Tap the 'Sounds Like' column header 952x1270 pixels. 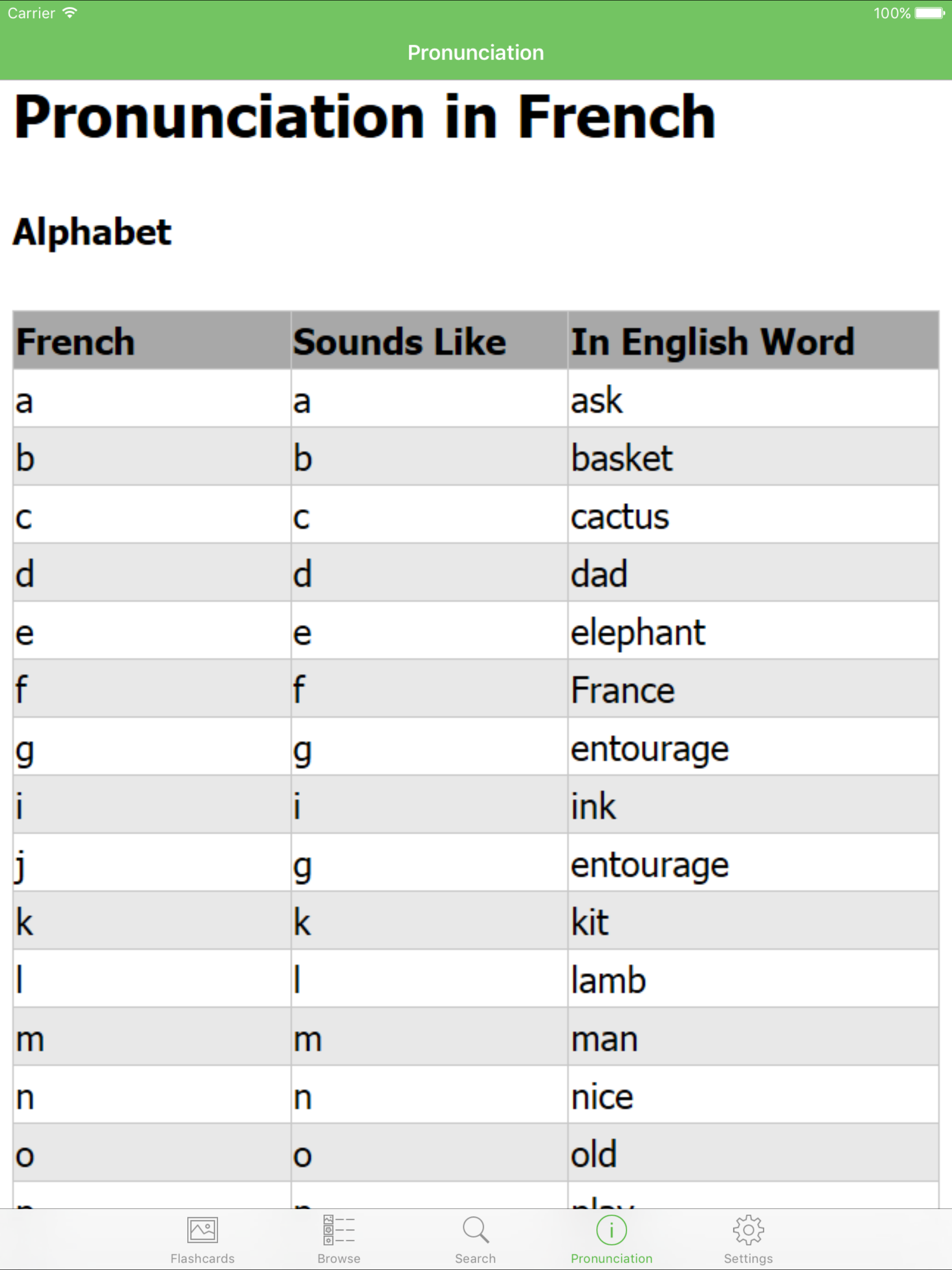pos(400,342)
